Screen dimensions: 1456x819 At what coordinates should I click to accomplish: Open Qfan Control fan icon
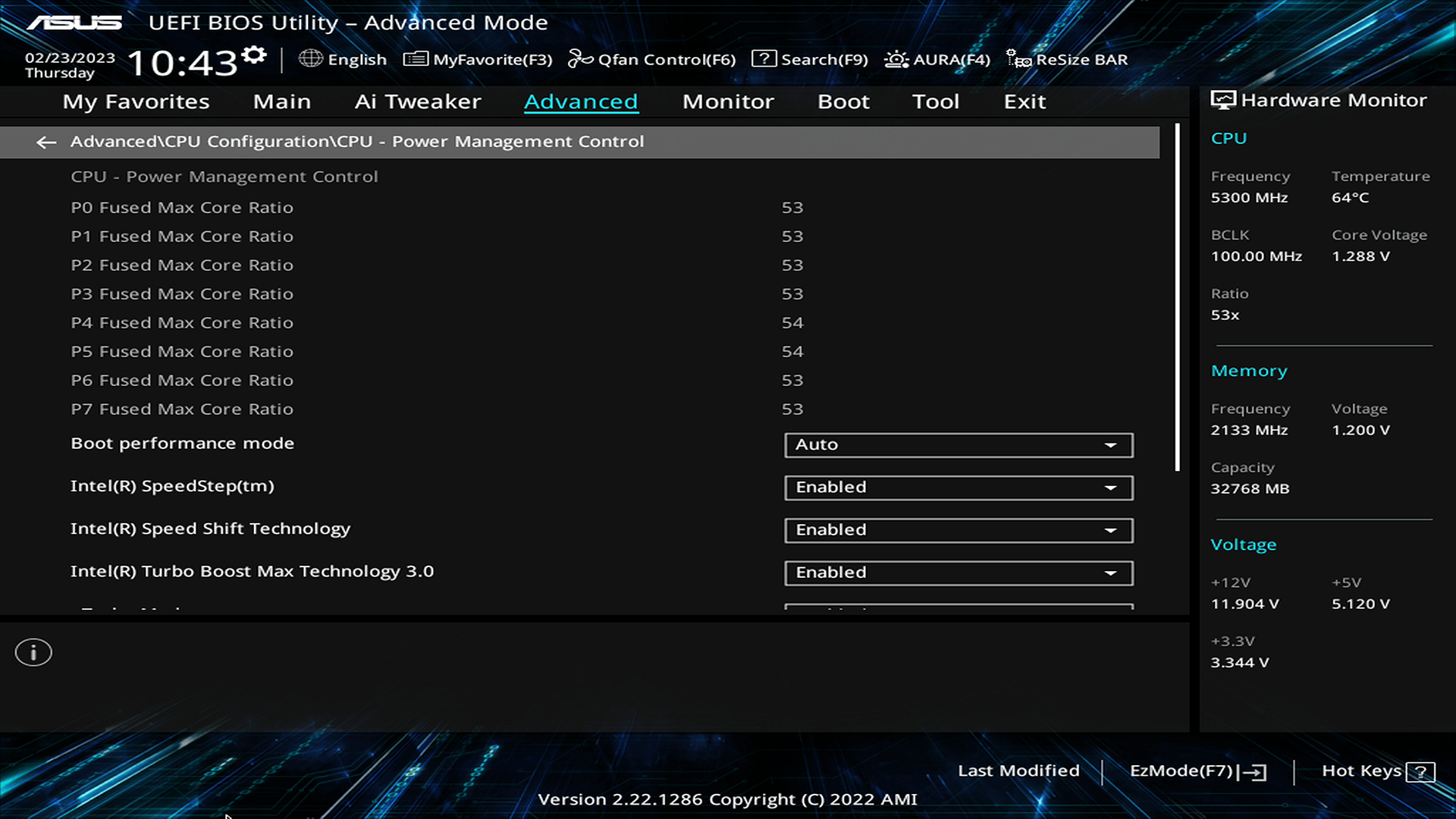click(581, 58)
